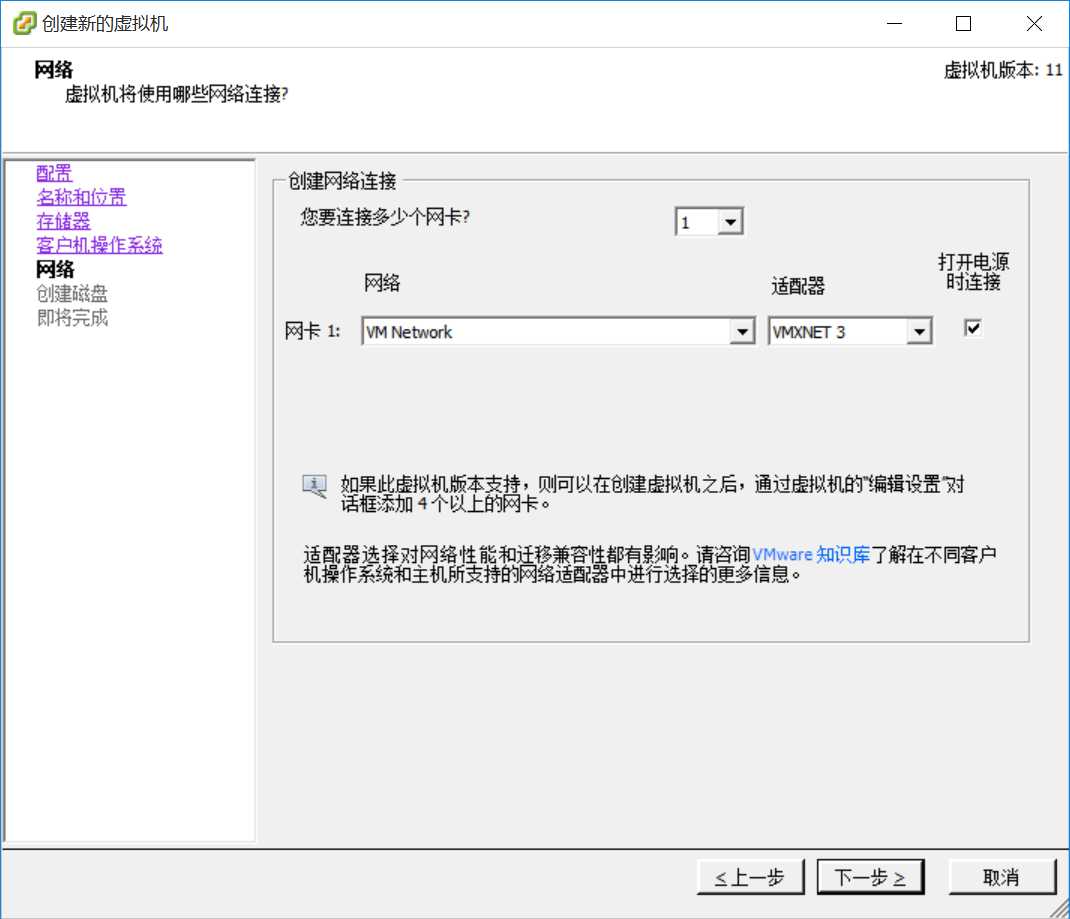The height and width of the screenshot is (919, 1070).
Task: Click the 上一步 back button
Action: (750, 877)
